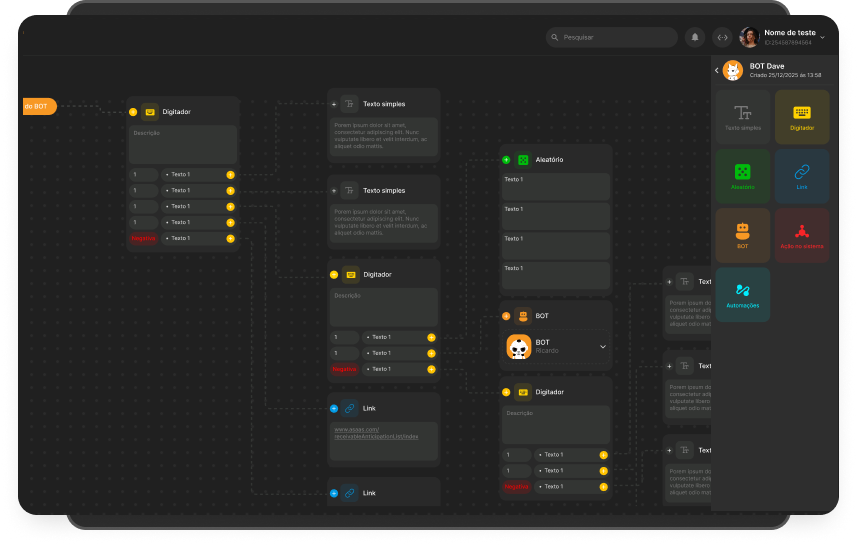Add a Texto simples block from panel
Image resolution: width=857 pixels, height=546 pixels.
tap(742, 117)
